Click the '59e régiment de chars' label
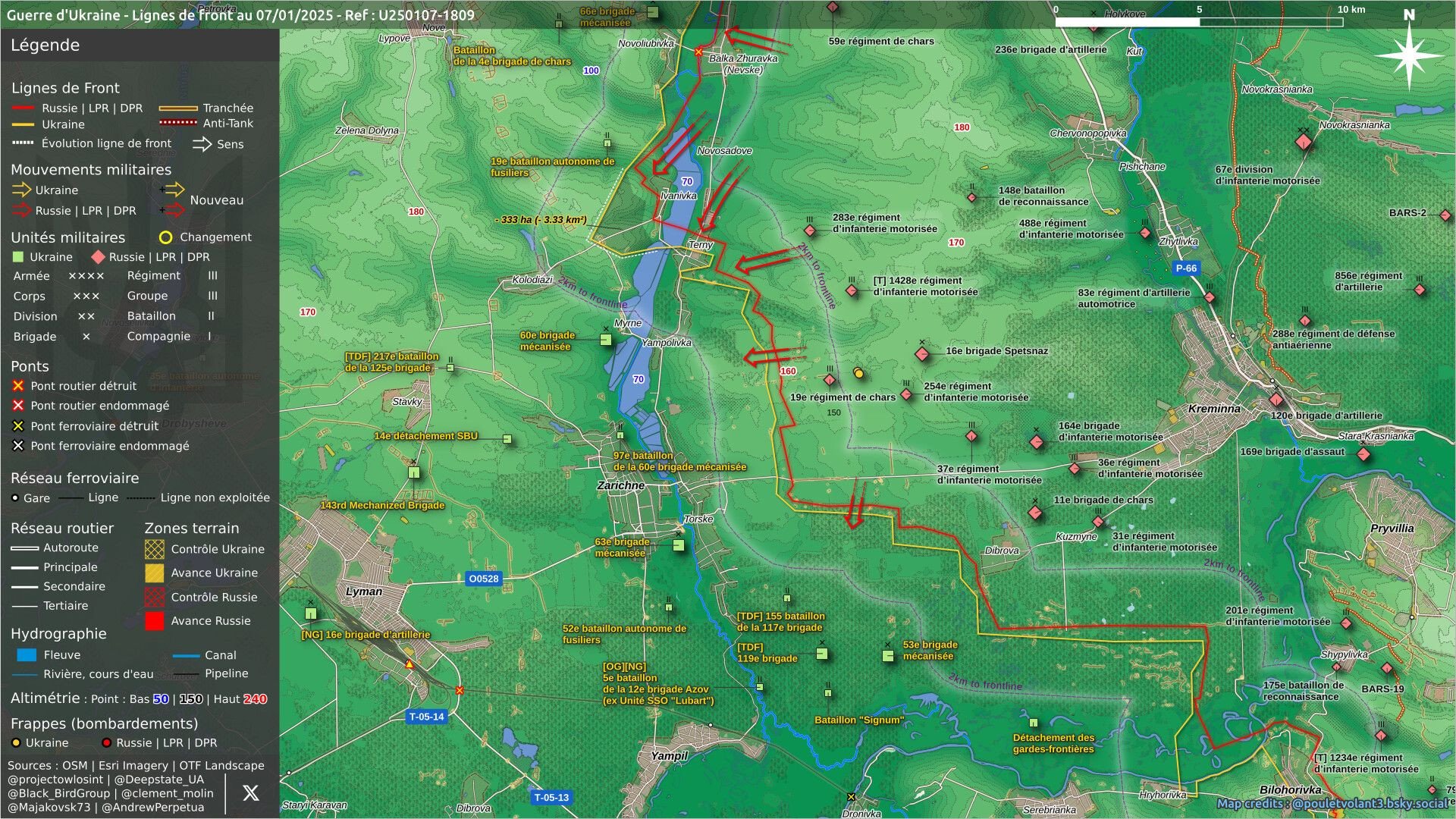Screen dimensions: 1456x819 point(881,41)
